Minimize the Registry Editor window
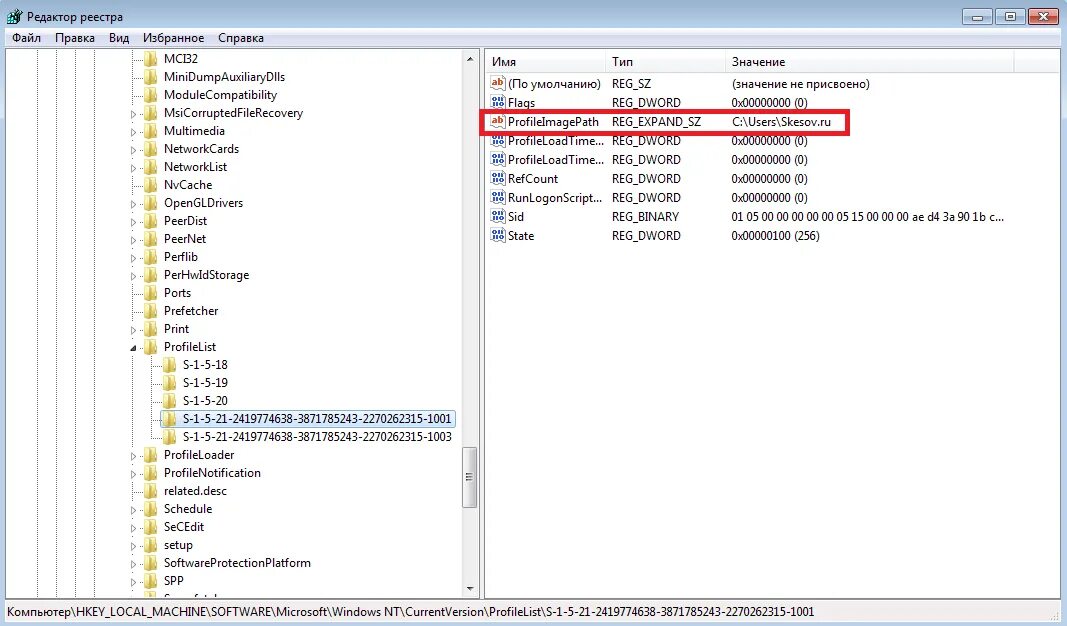 coord(977,16)
